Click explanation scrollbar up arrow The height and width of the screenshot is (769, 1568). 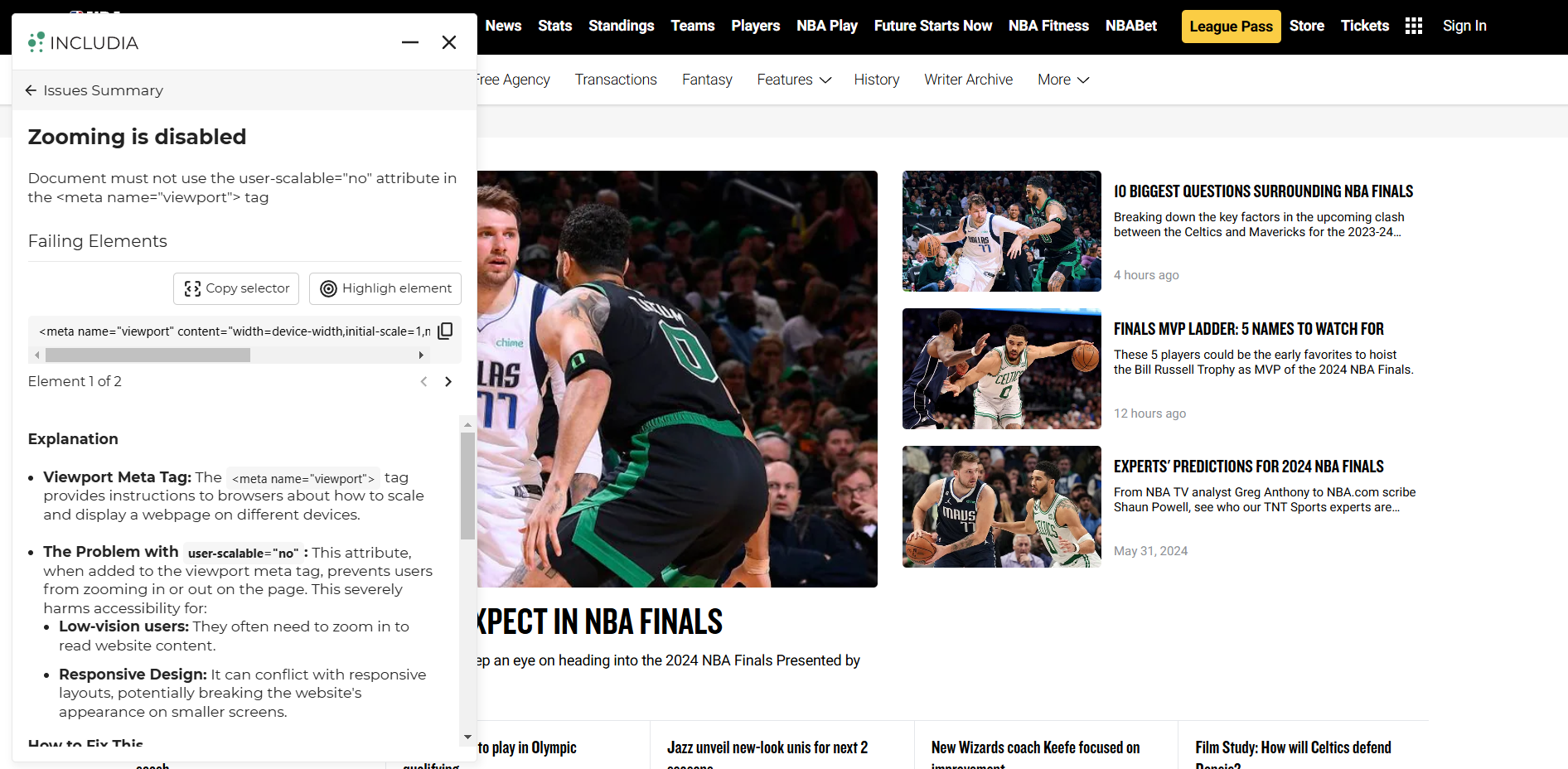coord(467,424)
